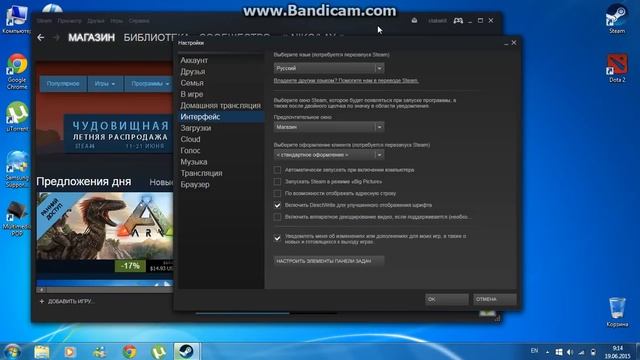This screenshot has height=360, width=640.
Task: Open File Explorer from the taskbar
Action: [x=42, y=351]
